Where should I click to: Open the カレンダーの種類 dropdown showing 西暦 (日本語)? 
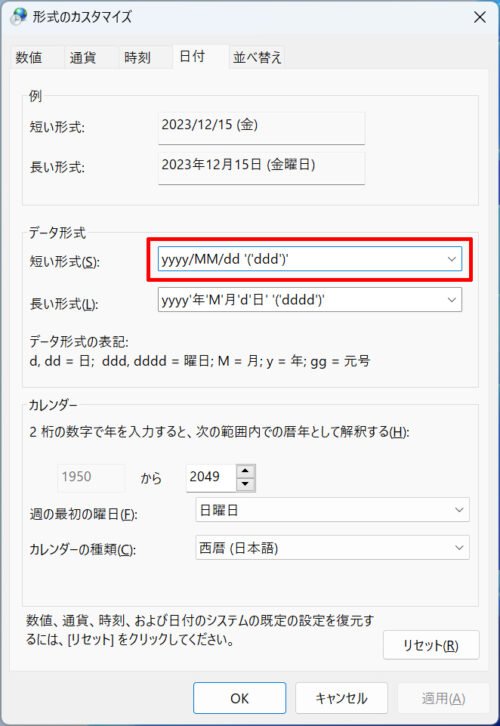point(332,548)
